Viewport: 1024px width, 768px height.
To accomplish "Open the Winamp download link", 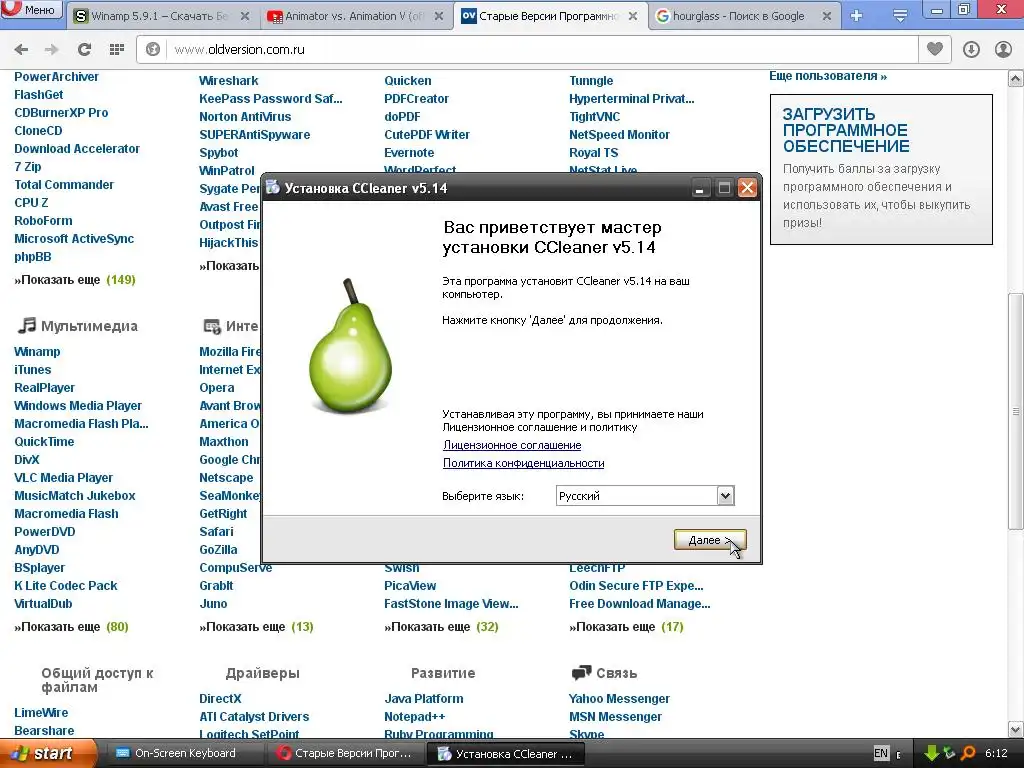I will click(x=37, y=352).
